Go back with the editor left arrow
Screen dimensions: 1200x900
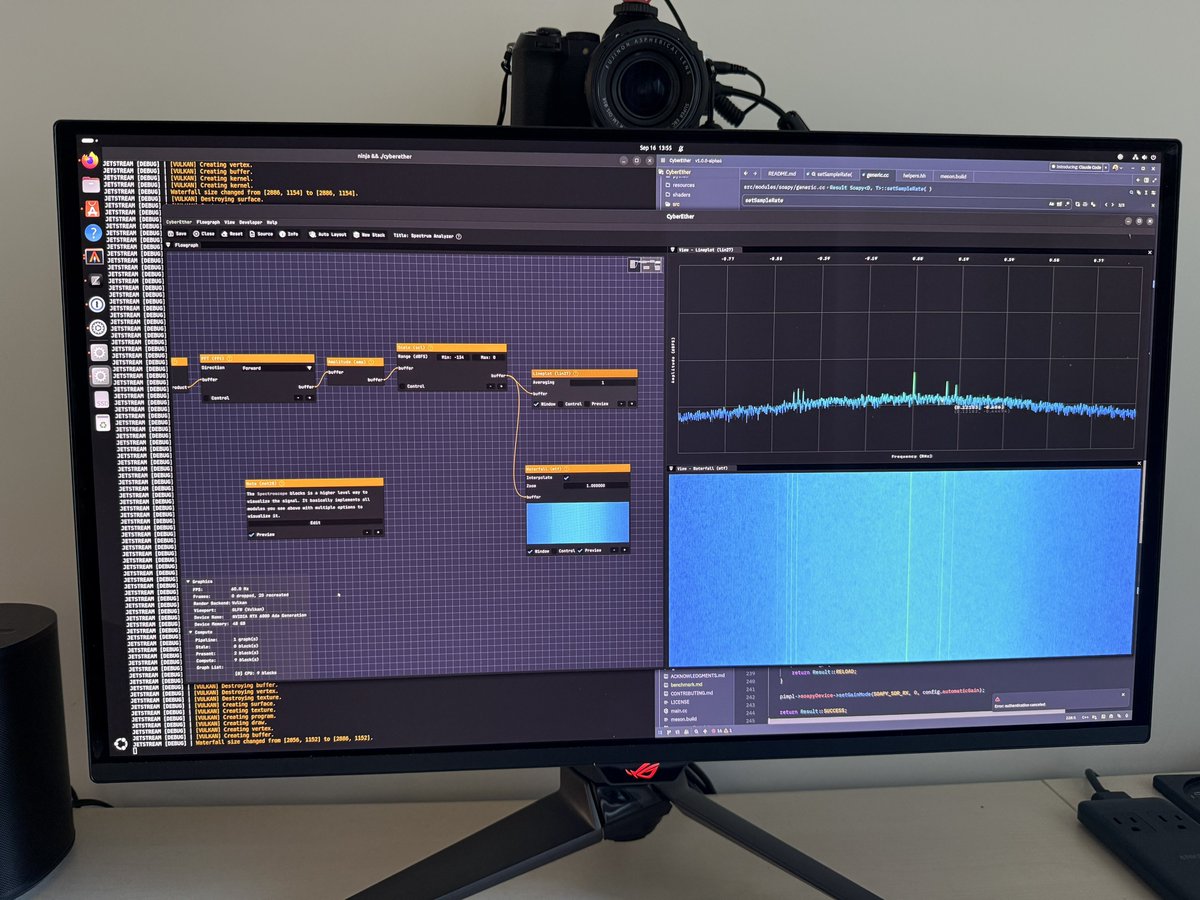click(x=745, y=173)
